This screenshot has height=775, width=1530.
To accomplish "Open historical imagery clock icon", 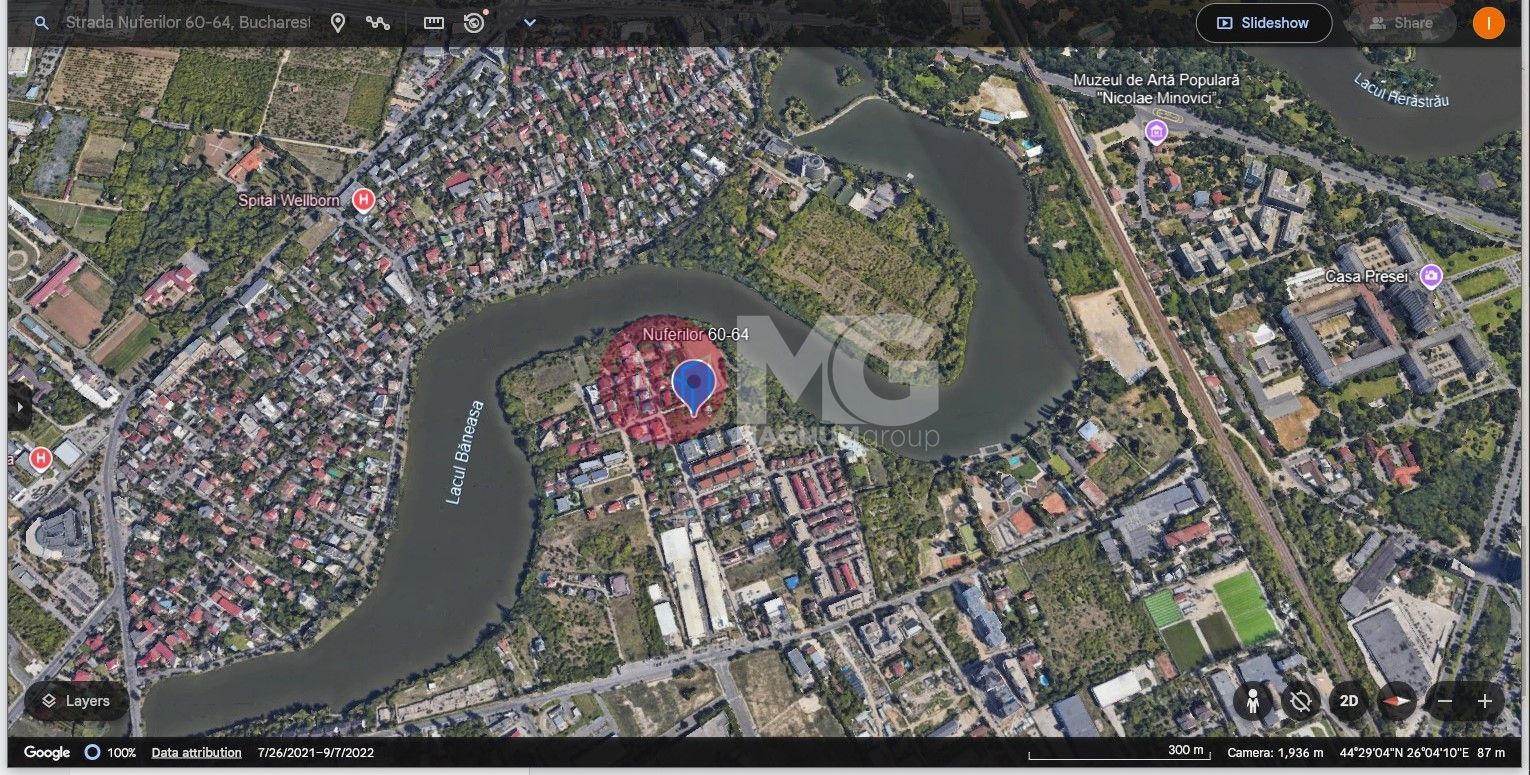I will coord(474,23).
